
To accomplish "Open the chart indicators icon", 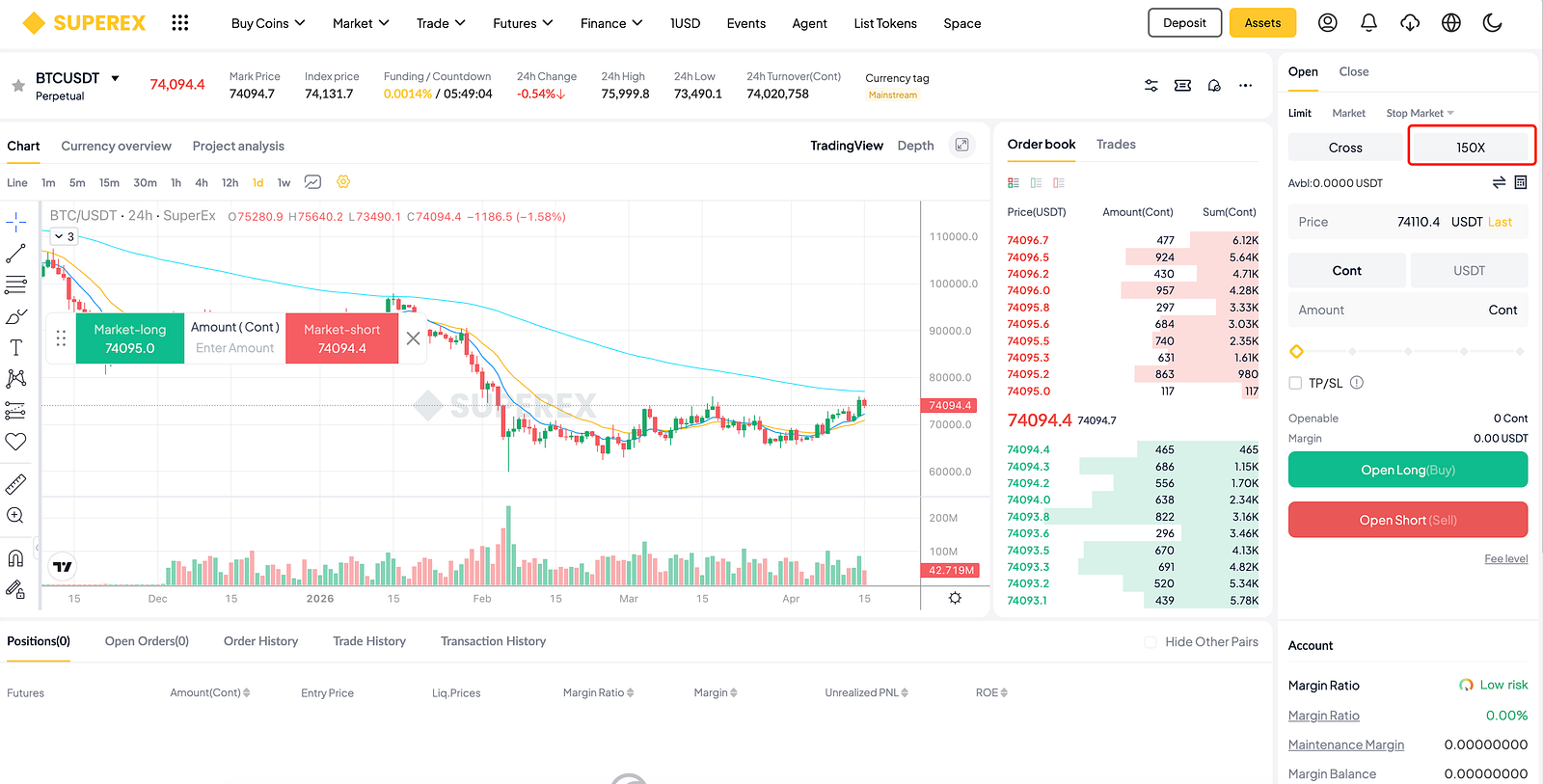I will click(x=312, y=182).
